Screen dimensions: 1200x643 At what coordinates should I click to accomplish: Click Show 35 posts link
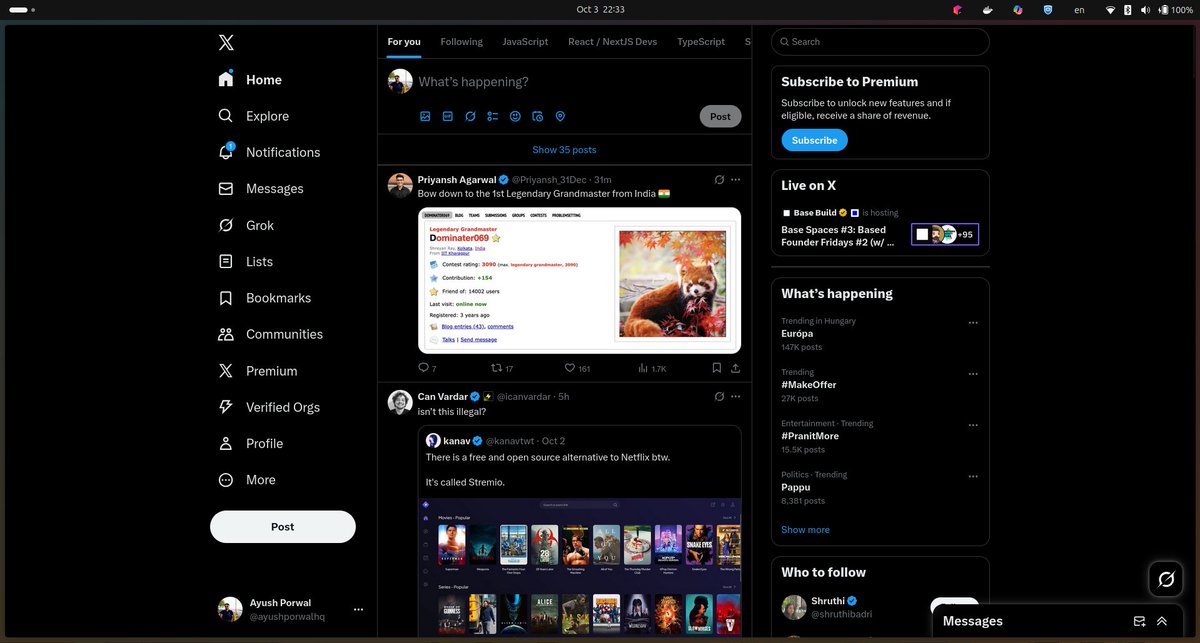pyautogui.click(x=564, y=150)
